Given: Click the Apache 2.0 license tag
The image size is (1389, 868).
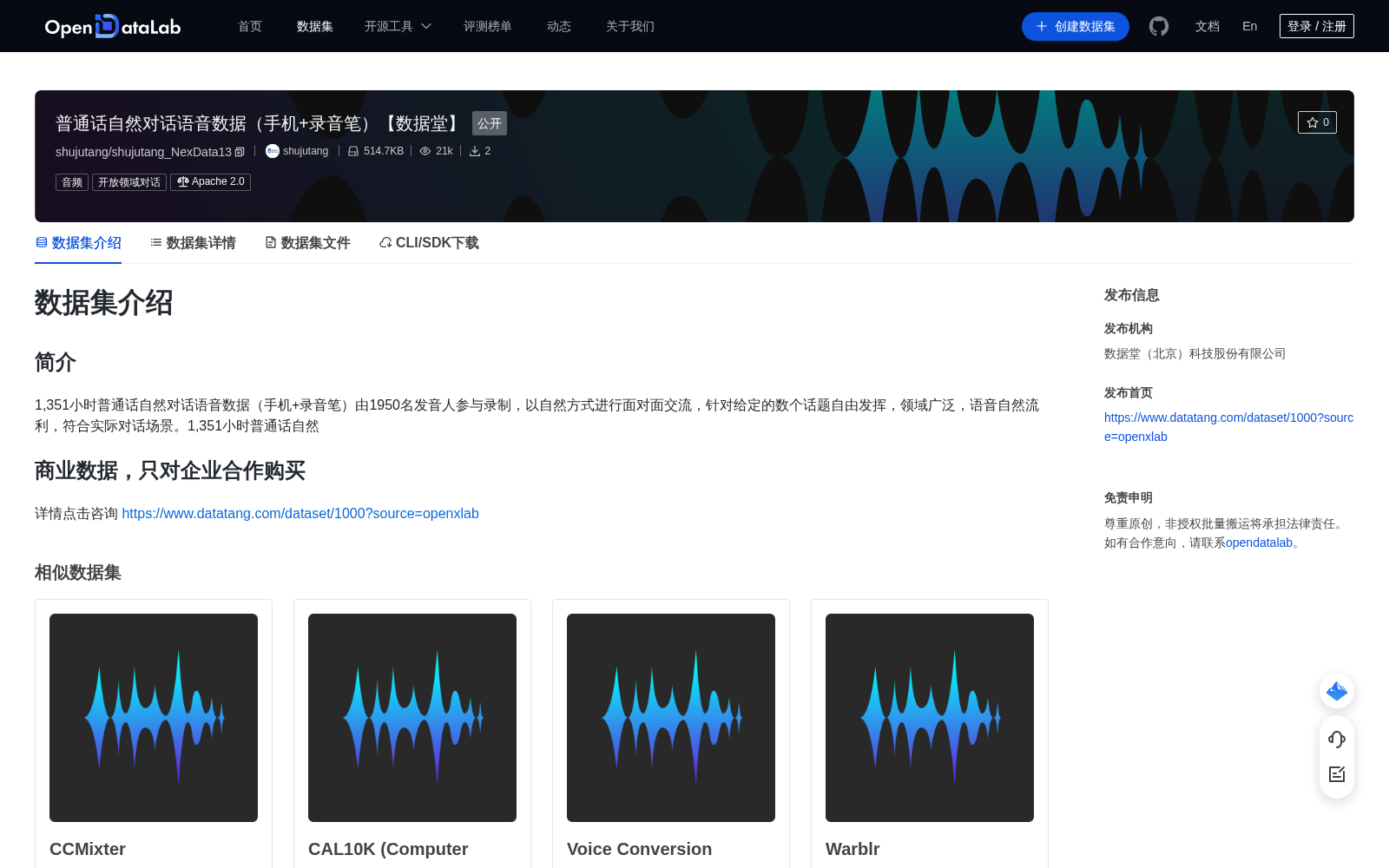Looking at the screenshot, I should click(x=210, y=182).
